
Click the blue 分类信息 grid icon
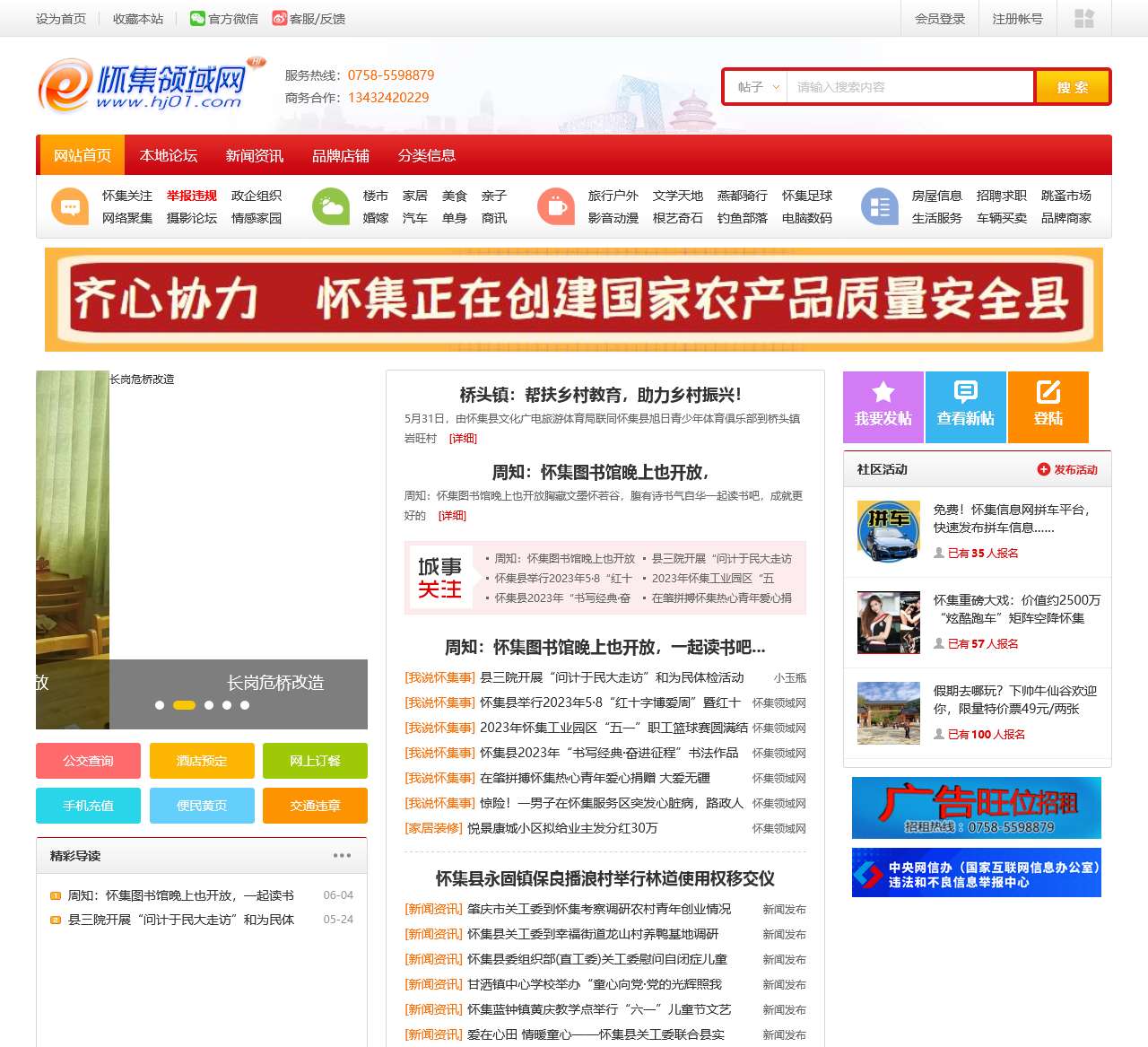click(x=879, y=206)
